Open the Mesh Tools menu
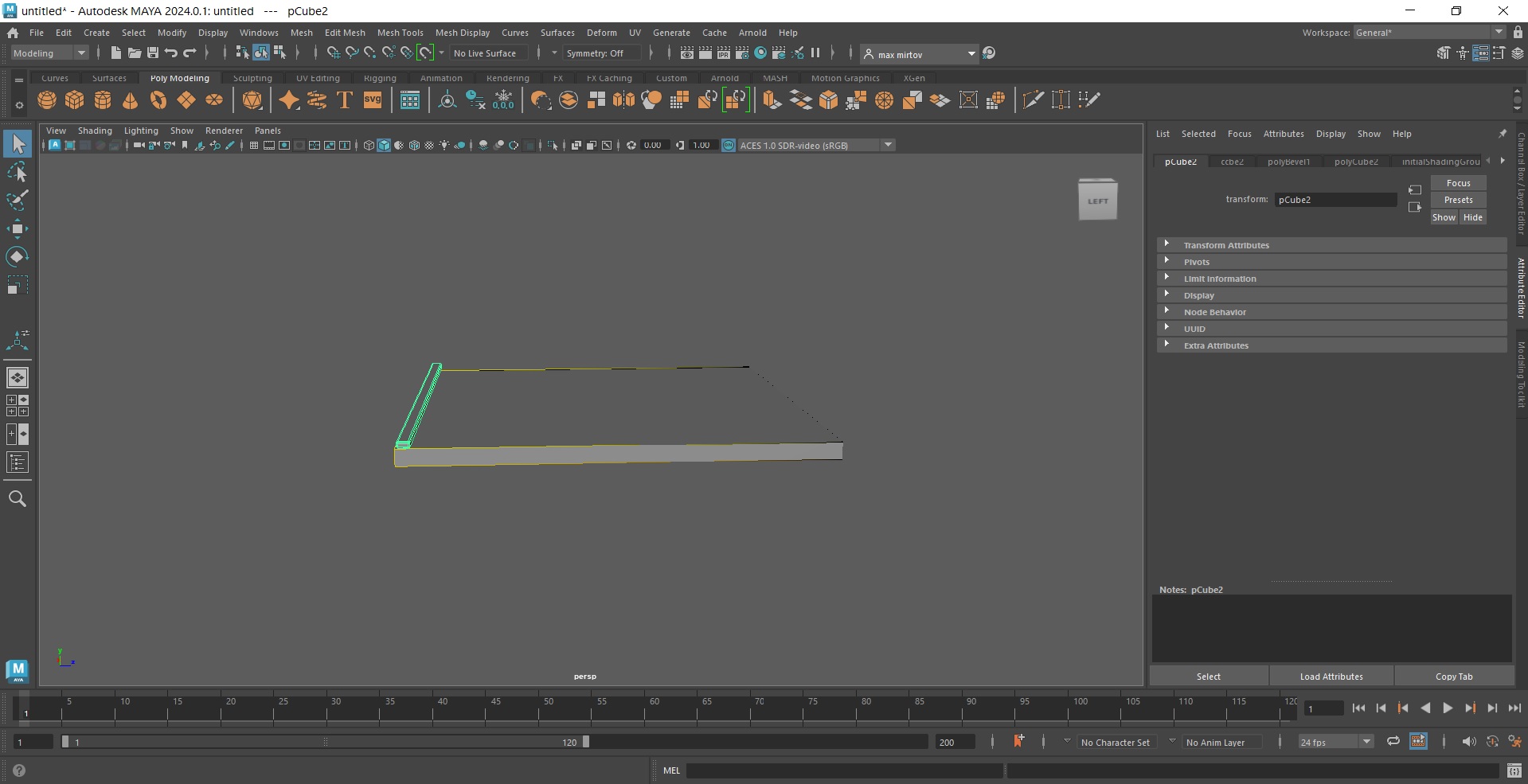This screenshot has width=1528, height=784. (400, 33)
